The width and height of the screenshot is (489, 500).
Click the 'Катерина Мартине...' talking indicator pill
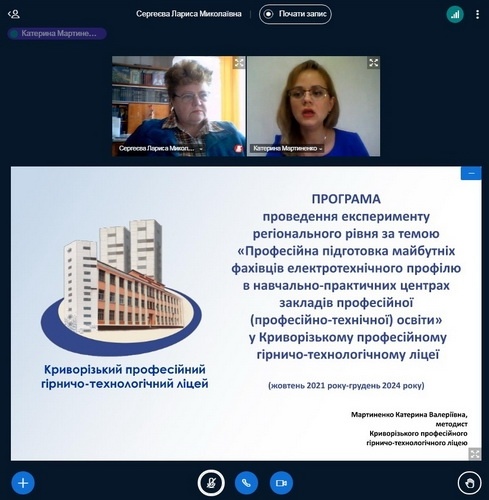(57, 34)
